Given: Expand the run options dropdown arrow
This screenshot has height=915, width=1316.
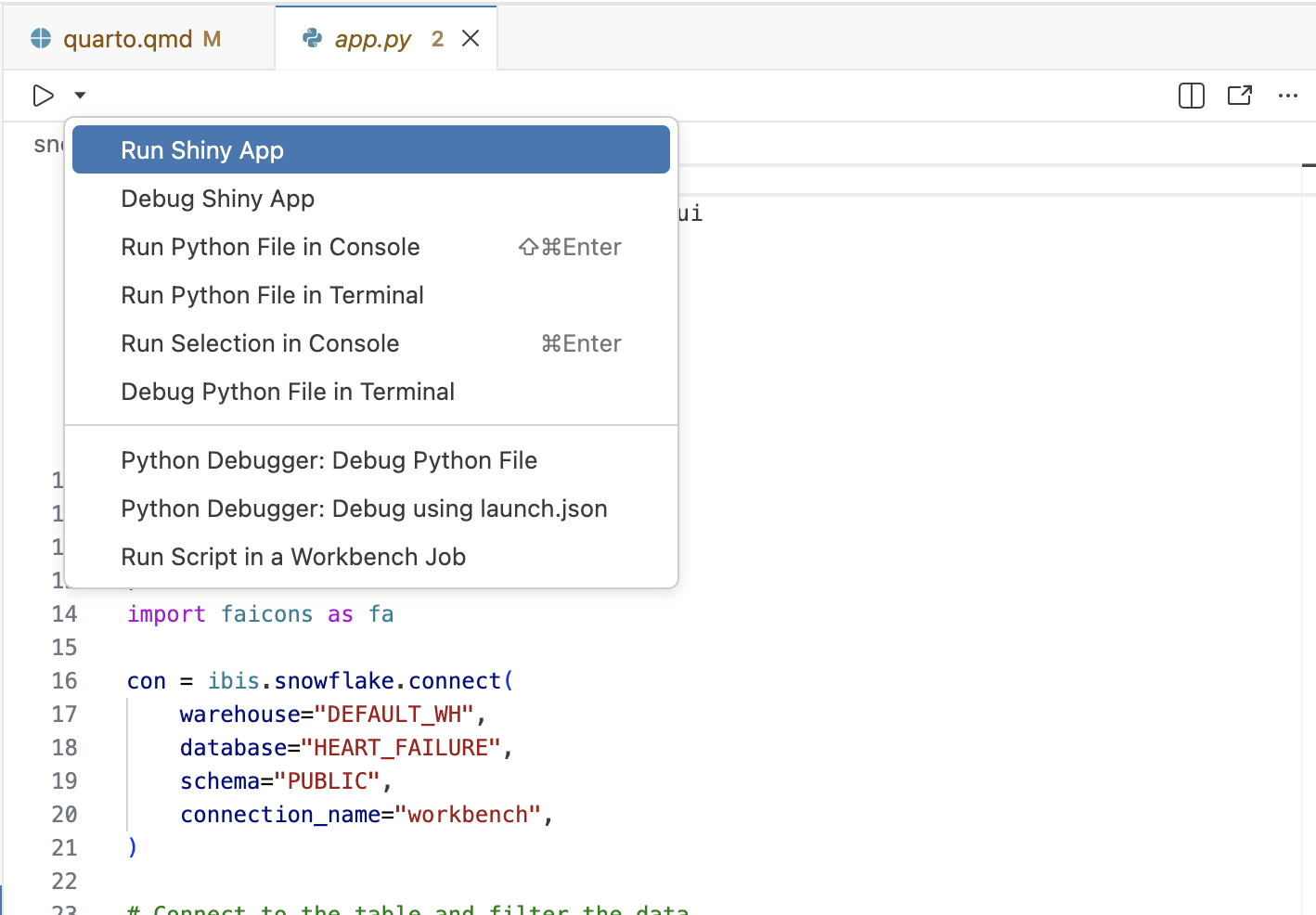Looking at the screenshot, I should tap(80, 96).
